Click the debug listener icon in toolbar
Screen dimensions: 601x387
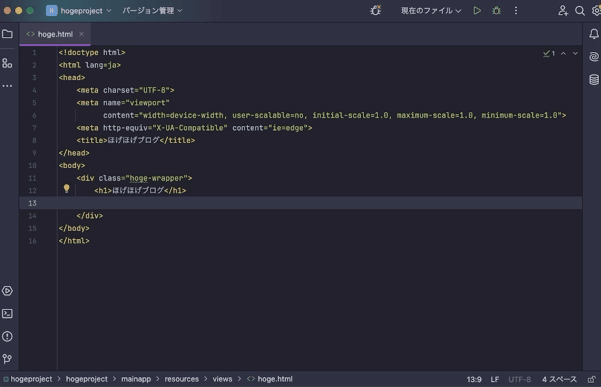[x=376, y=10]
